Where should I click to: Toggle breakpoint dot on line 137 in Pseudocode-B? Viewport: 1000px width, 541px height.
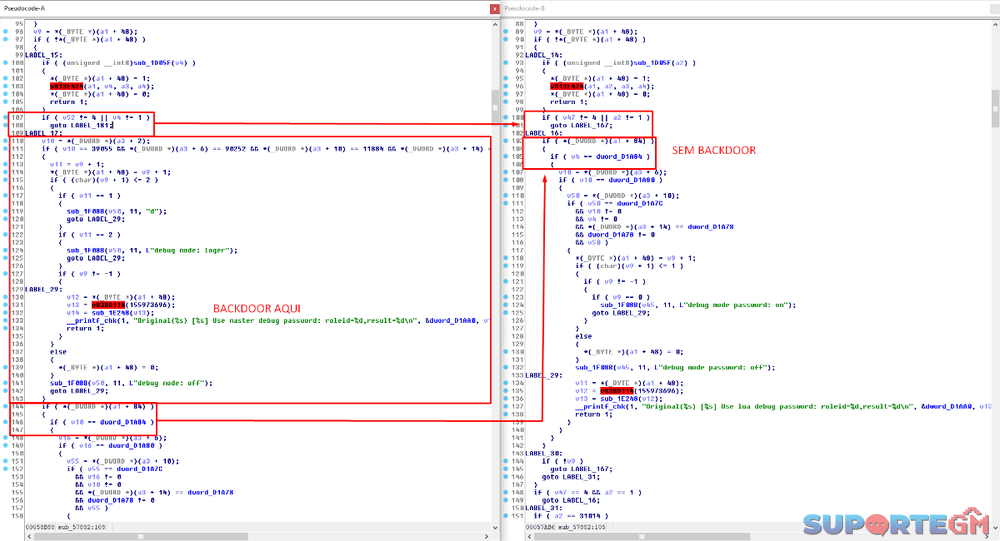click(507, 407)
